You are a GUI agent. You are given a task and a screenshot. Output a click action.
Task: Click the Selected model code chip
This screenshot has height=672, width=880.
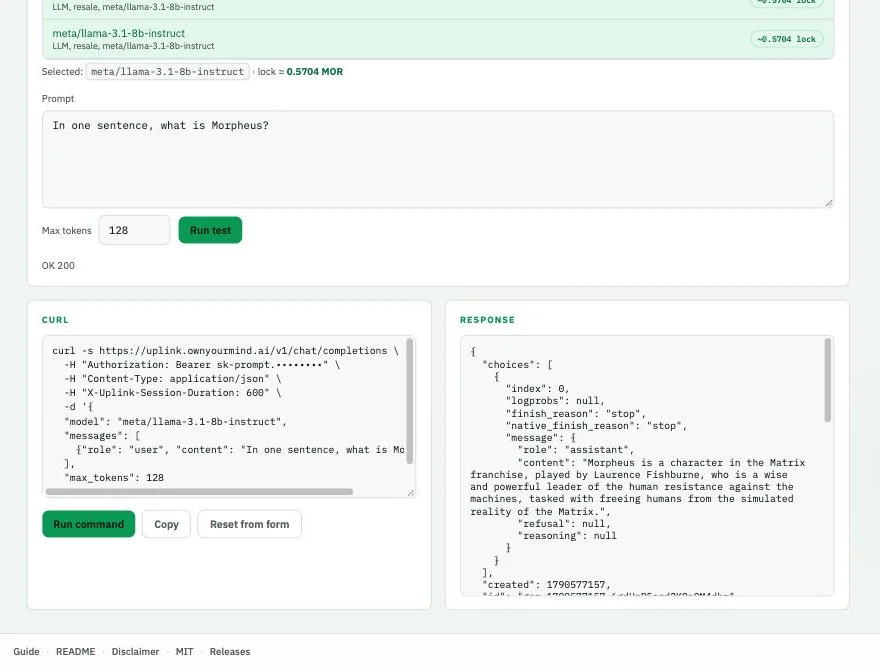coord(167,72)
